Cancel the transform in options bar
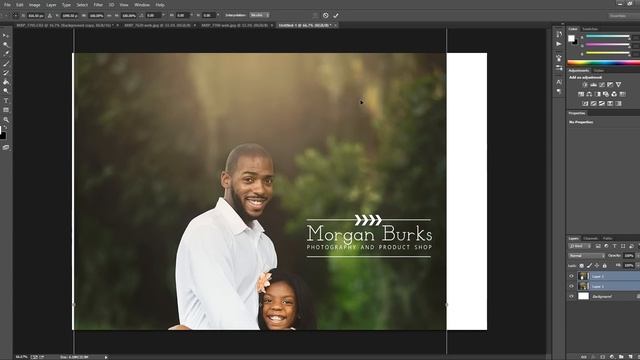This screenshot has height=360, width=640. 325,15
